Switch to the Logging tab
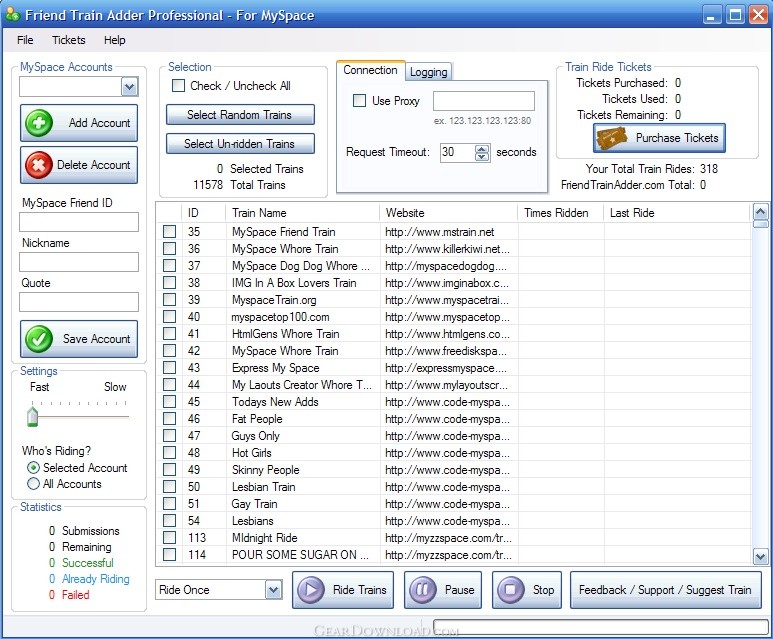Viewport: 773px width, 639px height. click(x=428, y=72)
